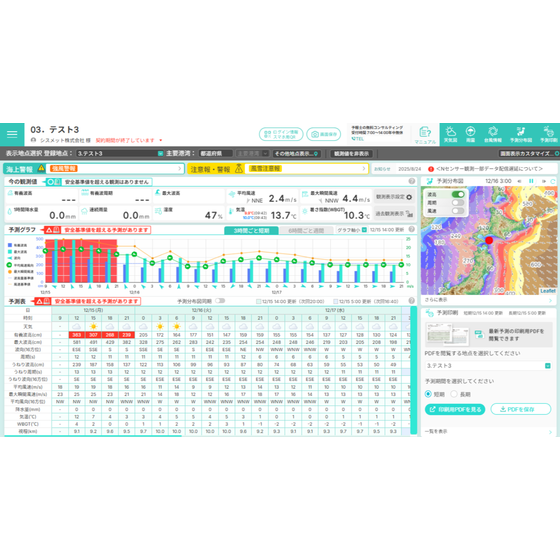Click the 過去観測表示 chart icon button
Viewport: 560px width, 560px height.
[x=394, y=214]
